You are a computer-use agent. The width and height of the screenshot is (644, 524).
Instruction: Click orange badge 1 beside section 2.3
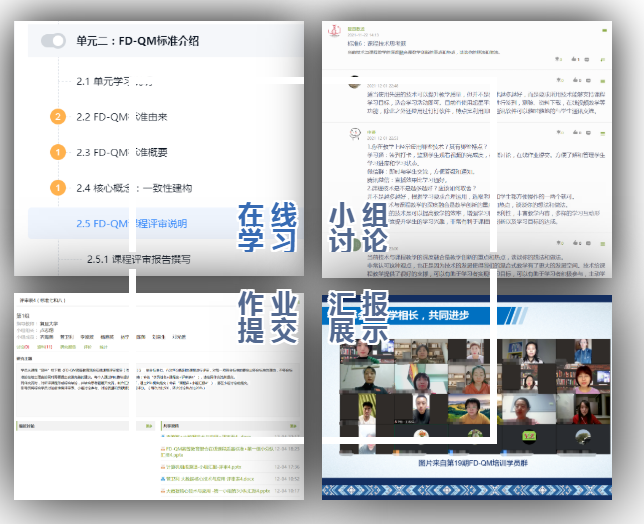coord(58,152)
